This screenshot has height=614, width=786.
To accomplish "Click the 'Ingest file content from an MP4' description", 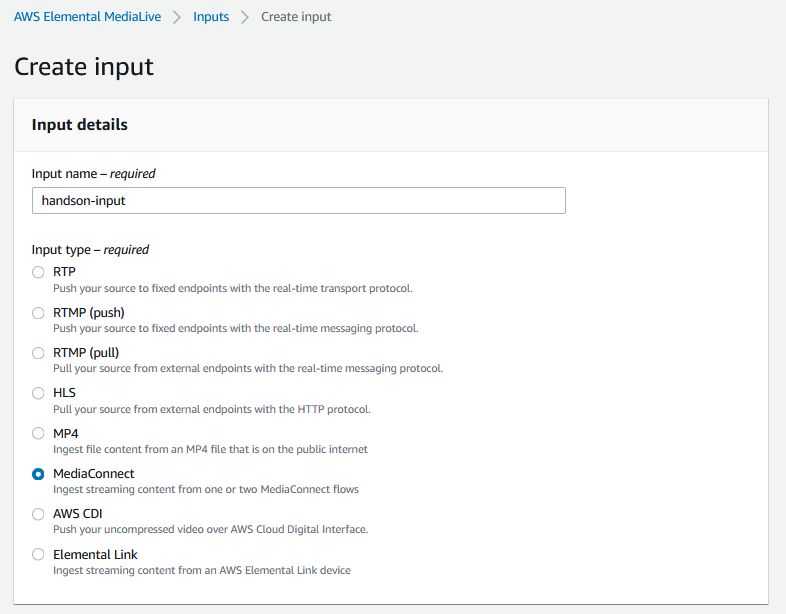I will point(210,449).
